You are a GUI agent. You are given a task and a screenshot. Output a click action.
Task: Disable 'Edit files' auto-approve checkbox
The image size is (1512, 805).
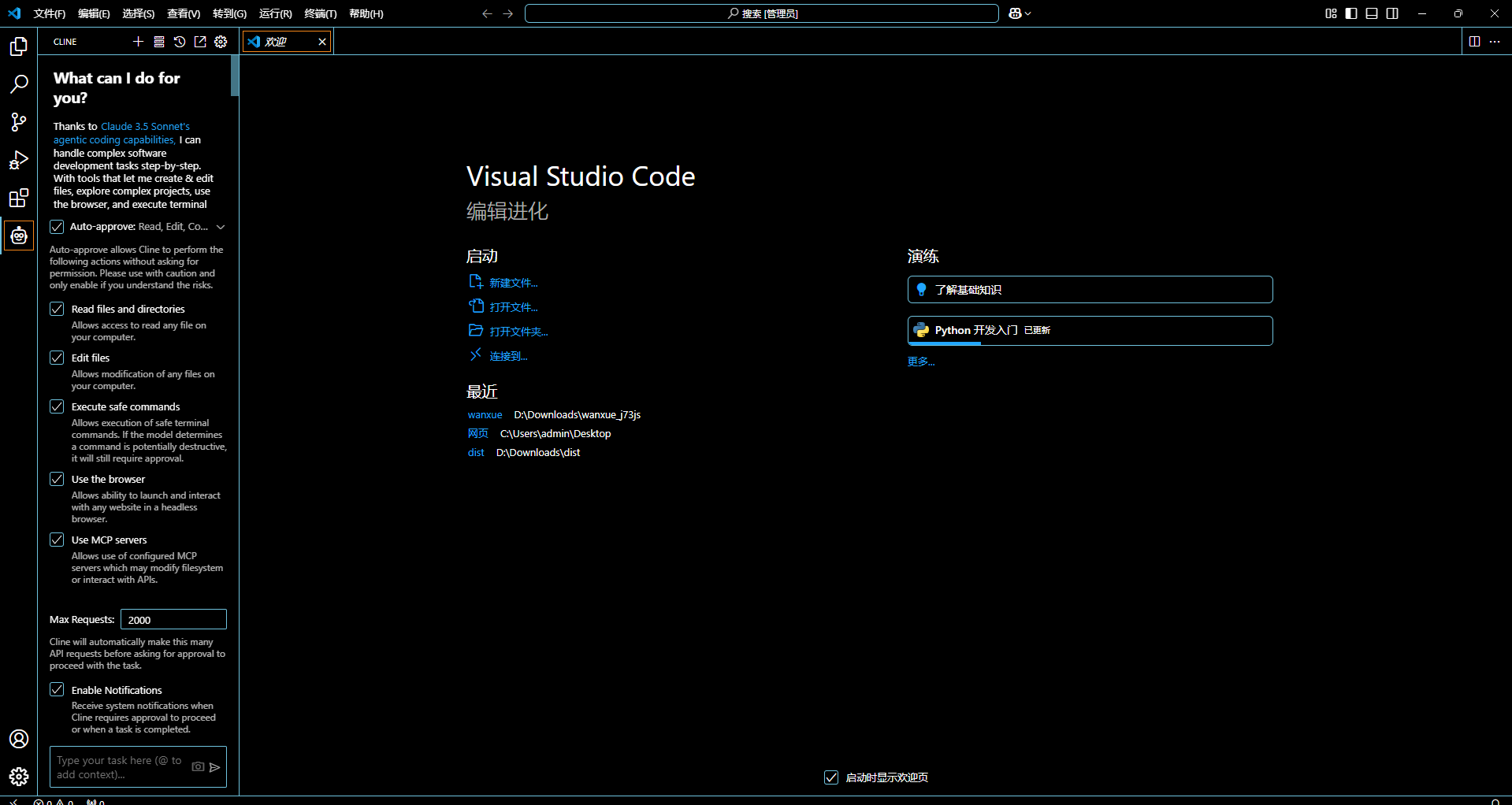pyautogui.click(x=57, y=358)
